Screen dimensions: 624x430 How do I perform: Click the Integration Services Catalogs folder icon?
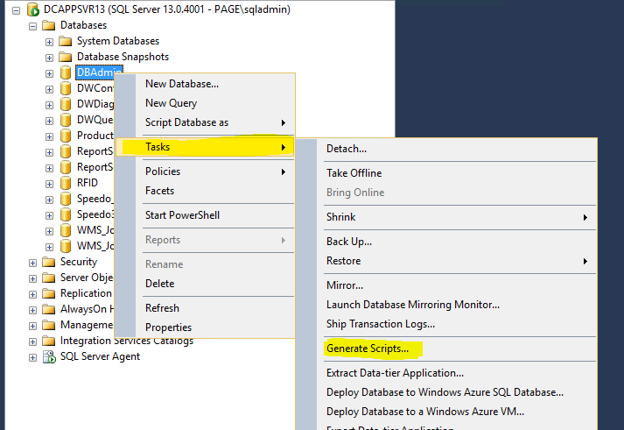click(49, 341)
